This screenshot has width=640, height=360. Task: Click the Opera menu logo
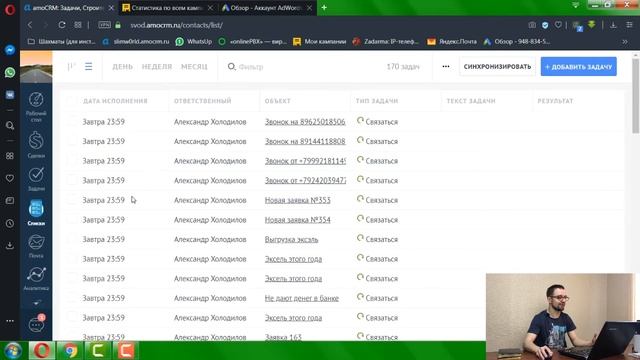(10, 9)
